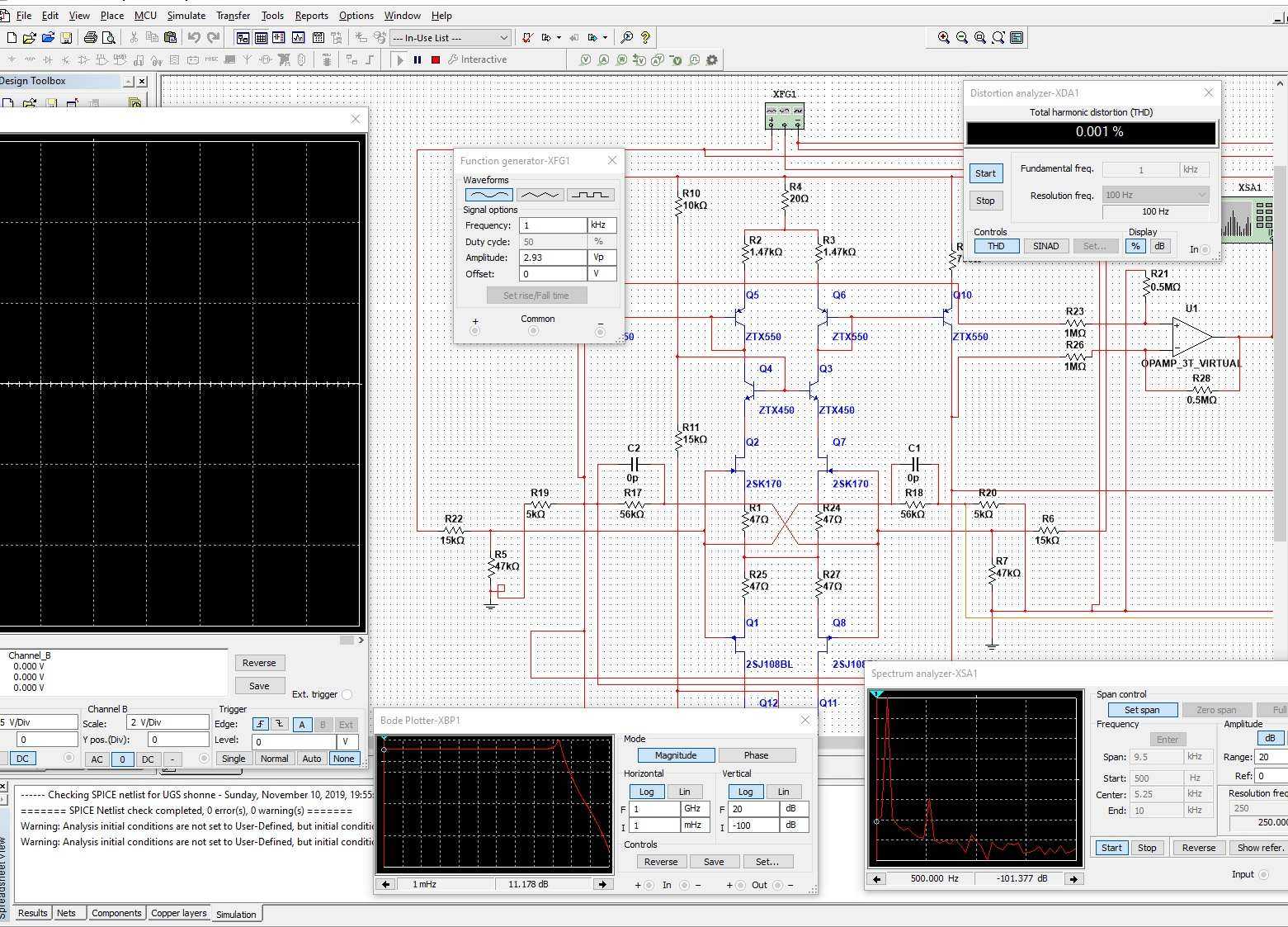This screenshot has width=1288, height=927.
Task: Click Reverse button in oscilloscope
Action: 259,663
